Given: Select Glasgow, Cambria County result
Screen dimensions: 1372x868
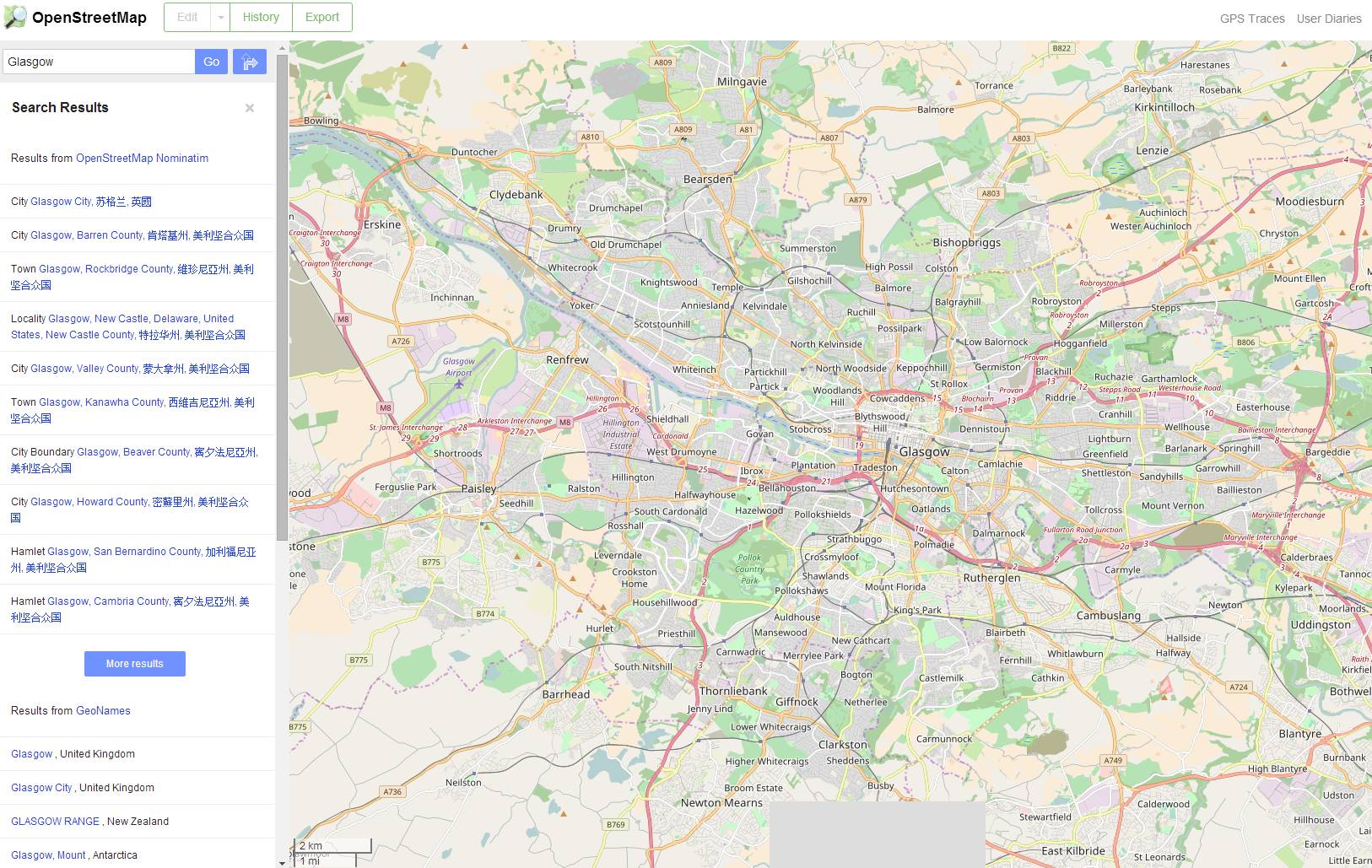Looking at the screenshot, I should (130, 609).
